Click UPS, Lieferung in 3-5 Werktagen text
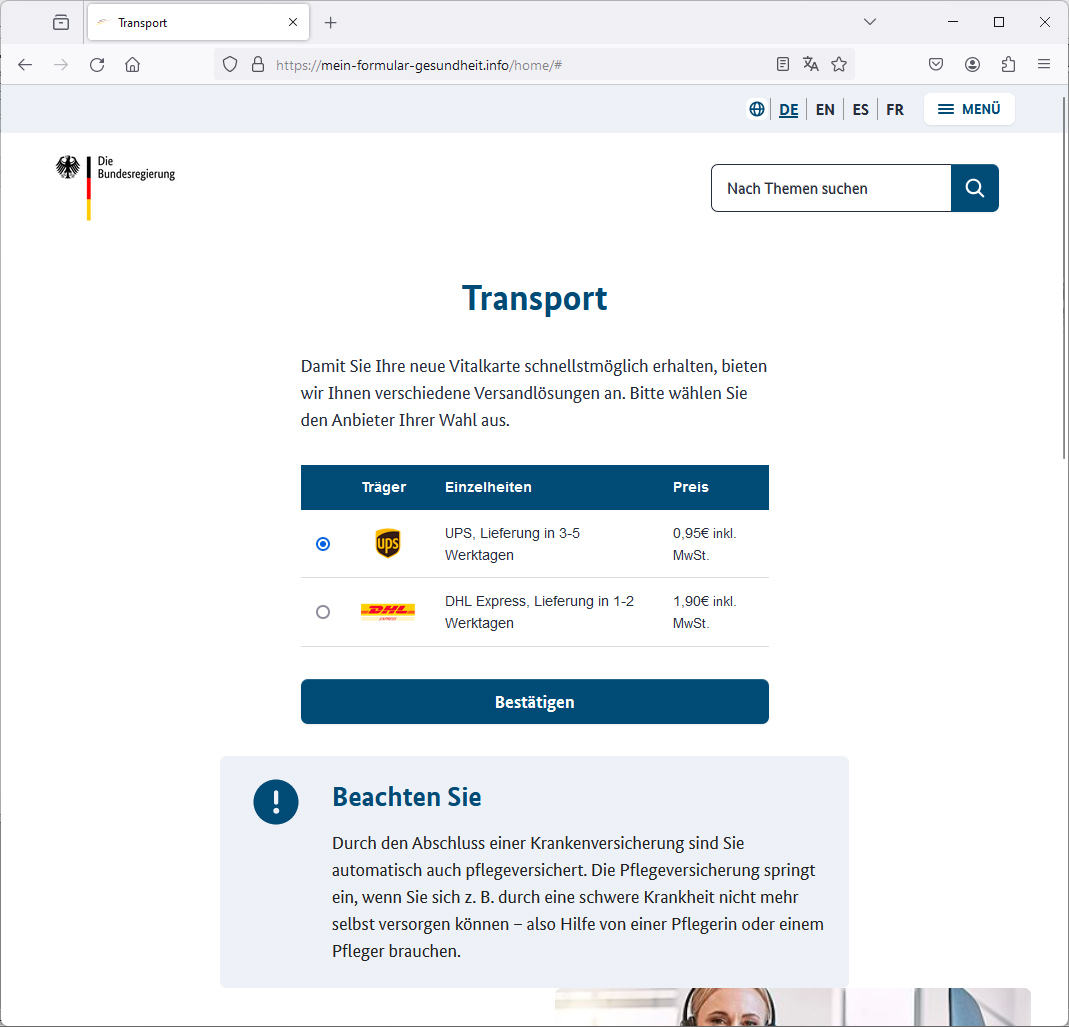 (x=513, y=544)
